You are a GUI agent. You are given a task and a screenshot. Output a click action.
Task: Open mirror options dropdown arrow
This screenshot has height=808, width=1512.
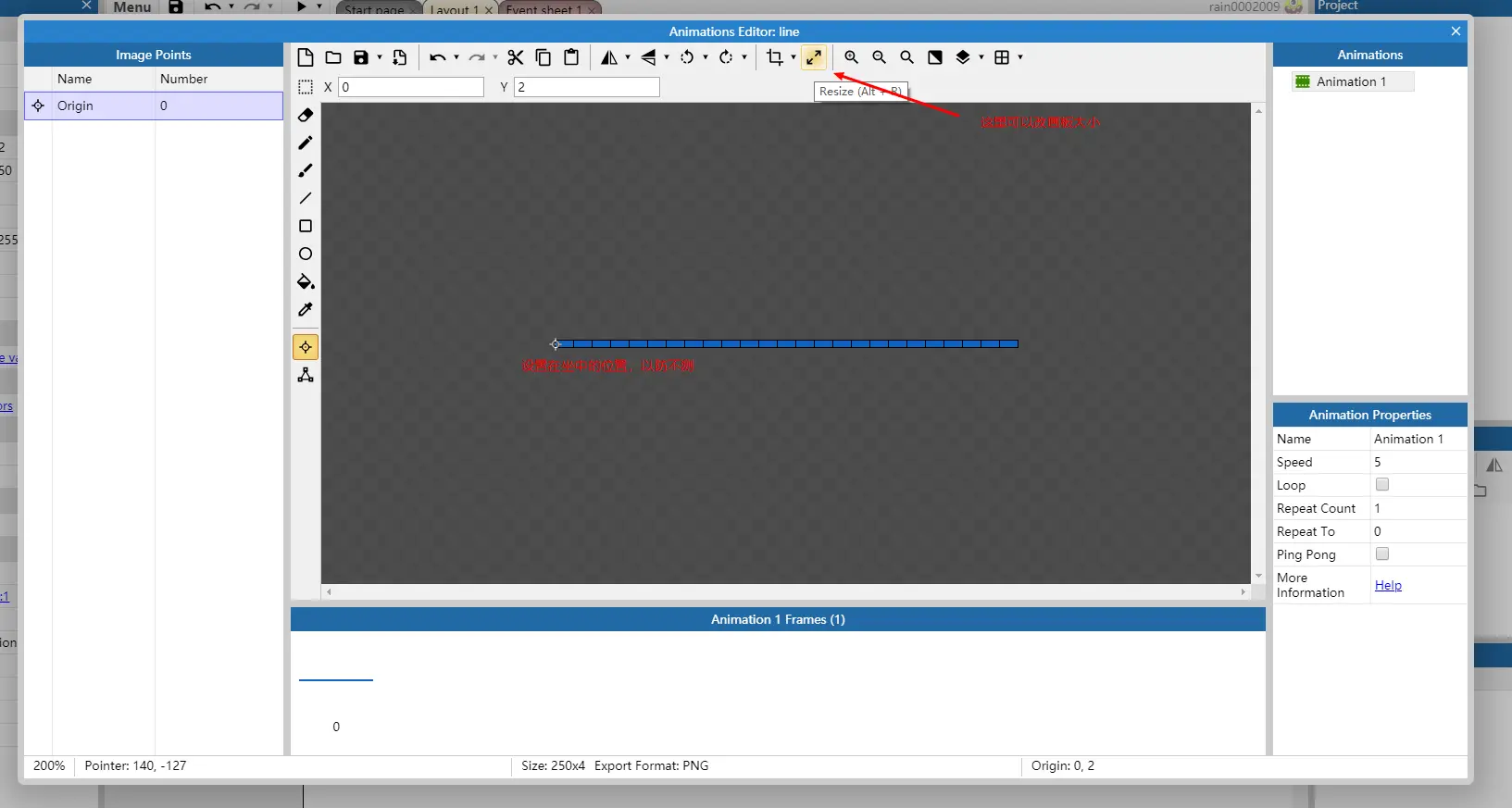point(628,57)
